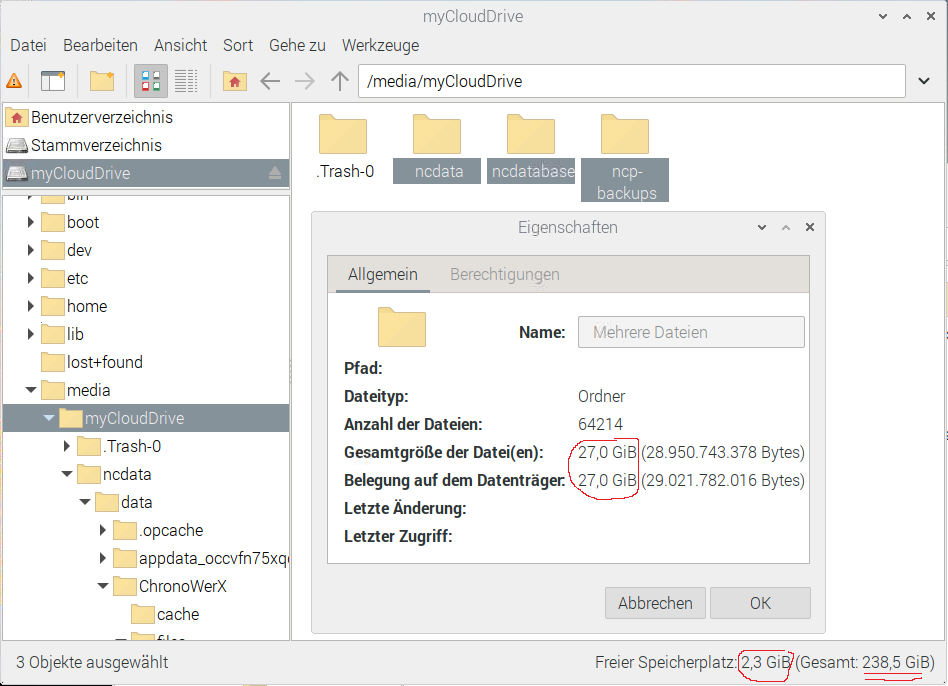Open a new window via toolbar icon
The width and height of the screenshot is (948, 686).
[52, 81]
